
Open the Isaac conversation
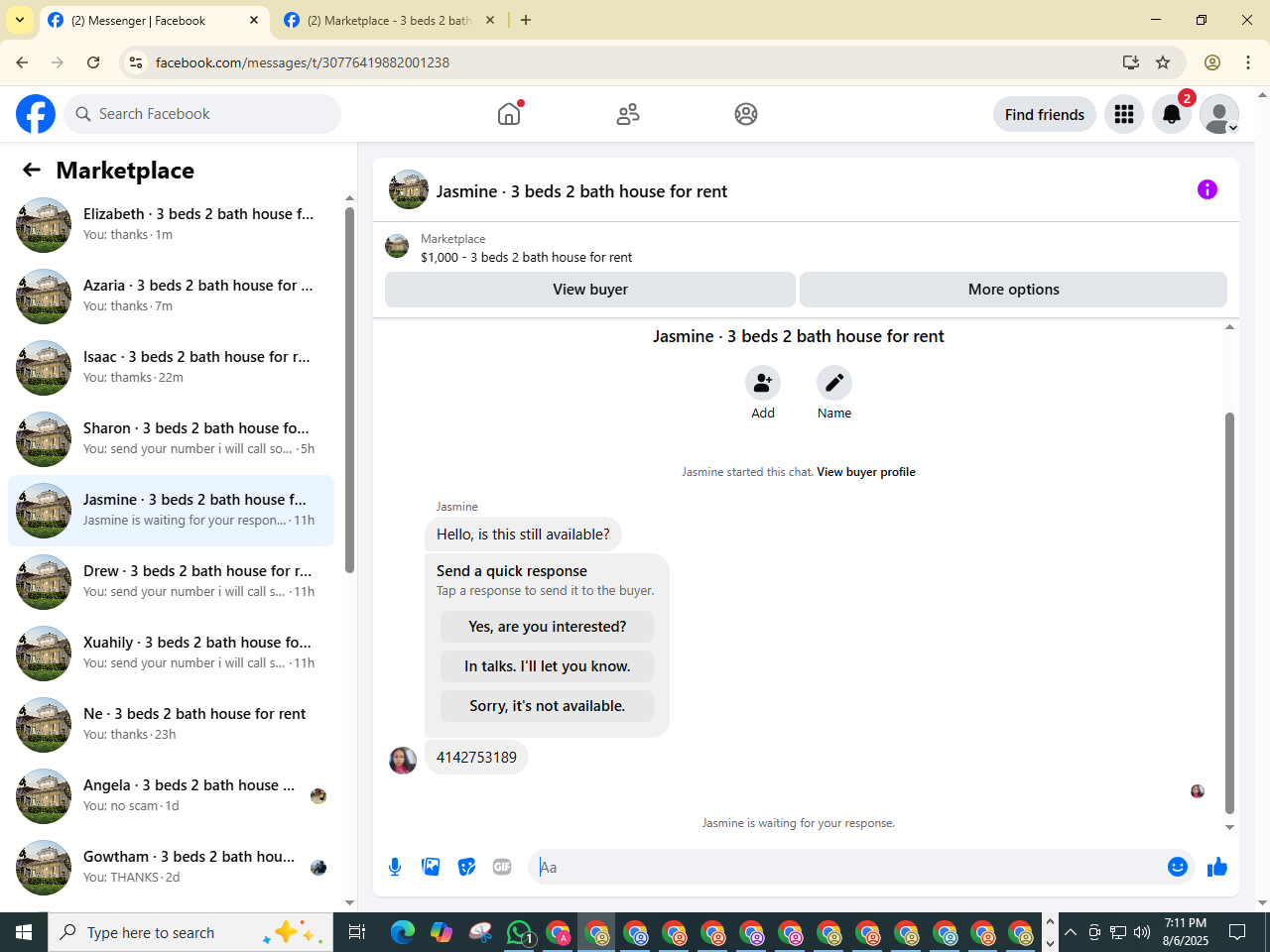tap(171, 368)
